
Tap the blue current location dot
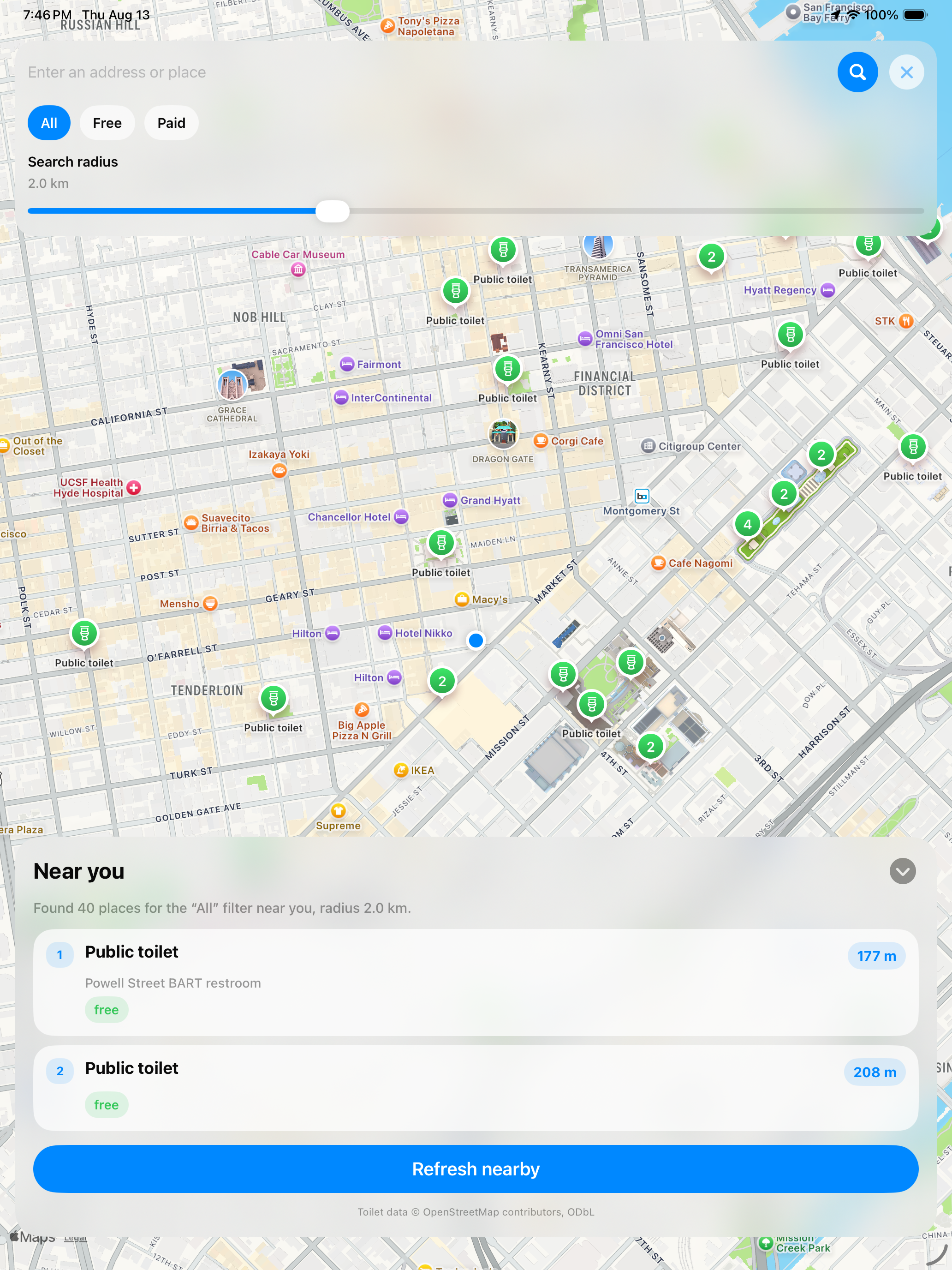(476, 640)
